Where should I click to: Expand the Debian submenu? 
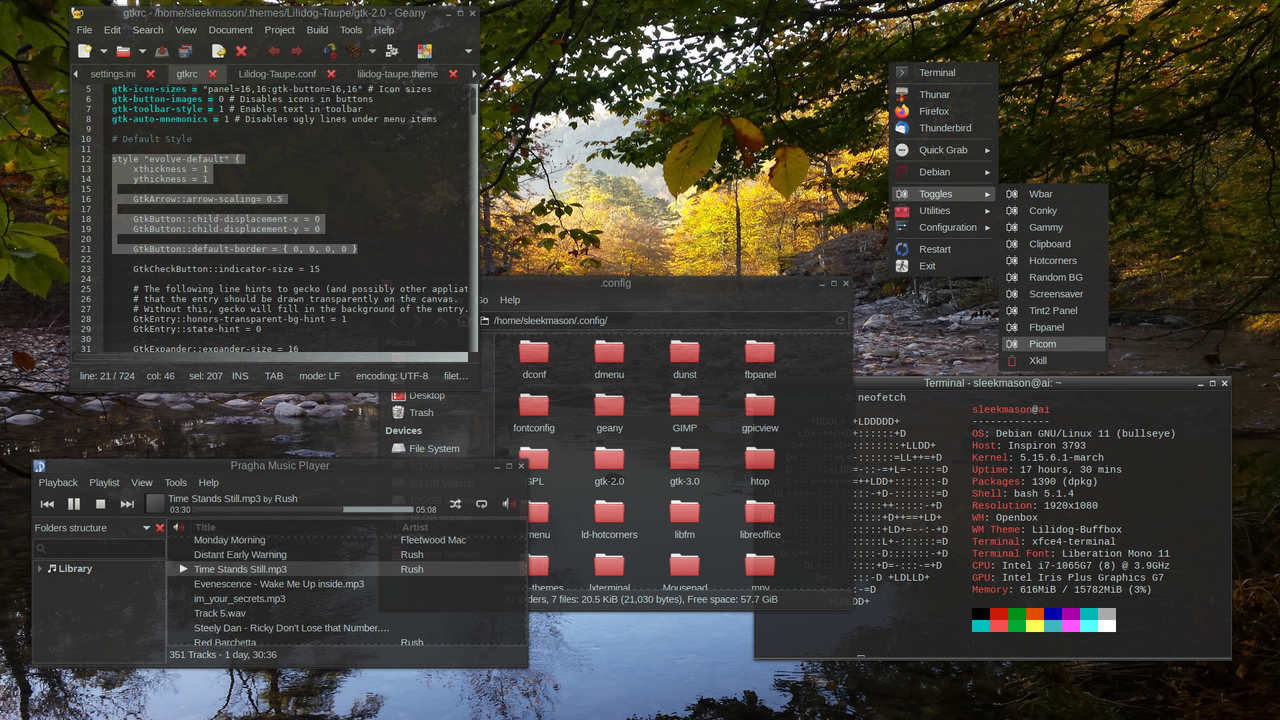(944, 172)
